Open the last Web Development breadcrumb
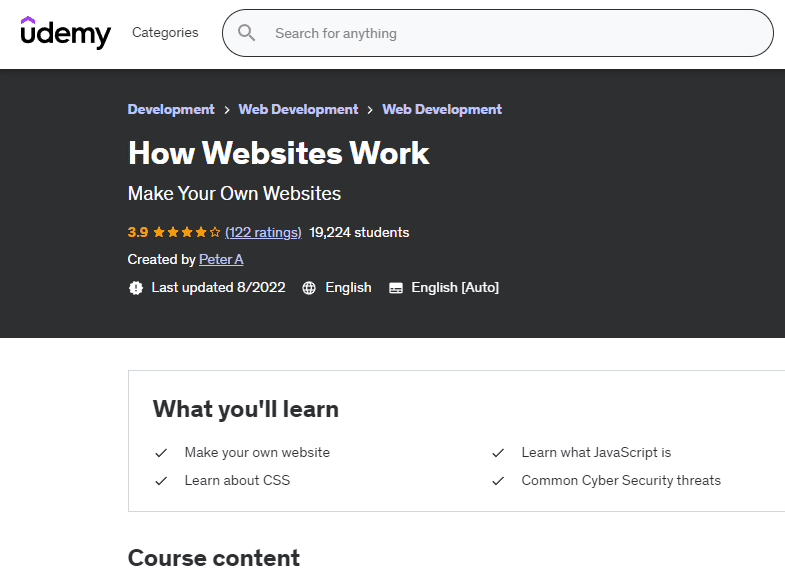The height and width of the screenshot is (581, 785). point(442,109)
